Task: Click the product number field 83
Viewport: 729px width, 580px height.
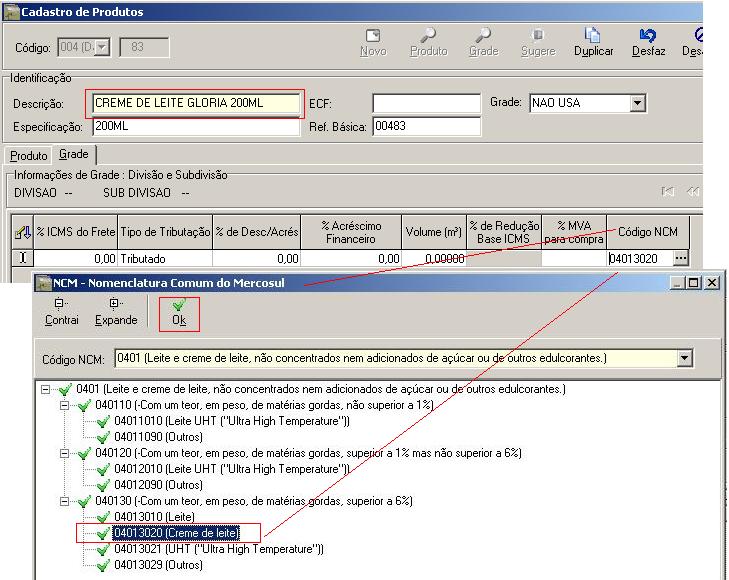Action: (x=144, y=47)
